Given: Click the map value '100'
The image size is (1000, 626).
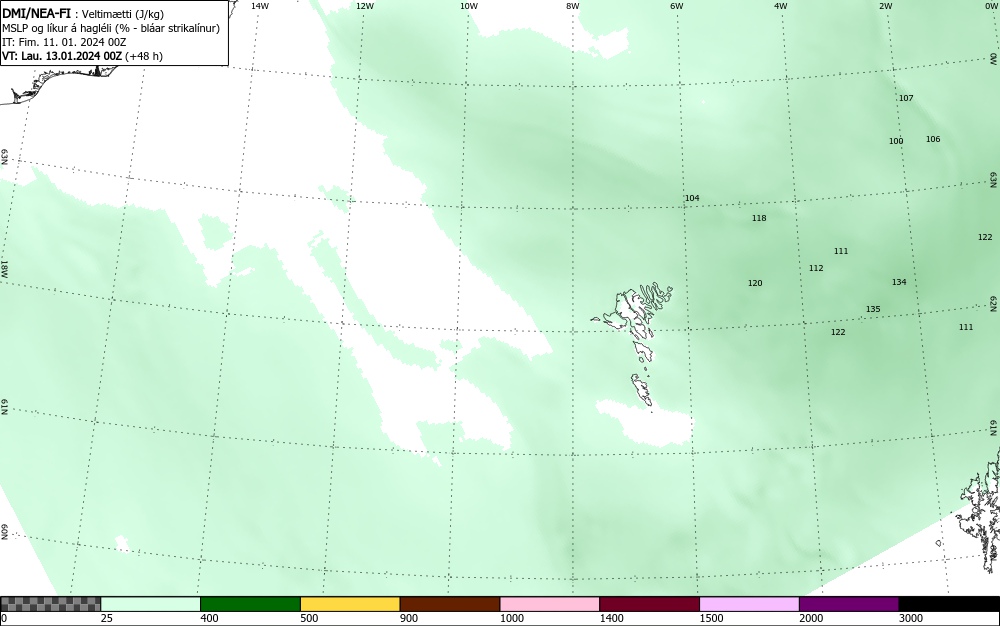Looking at the screenshot, I should 896,142.
